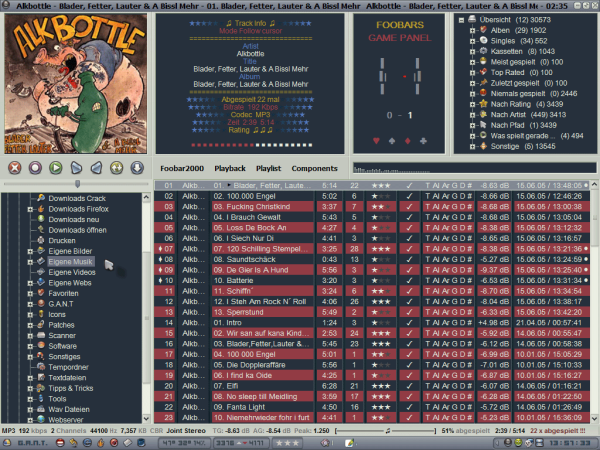Expand the Nach Artist node
This screenshot has height=450, width=600.
pyautogui.click(x=472, y=114)
